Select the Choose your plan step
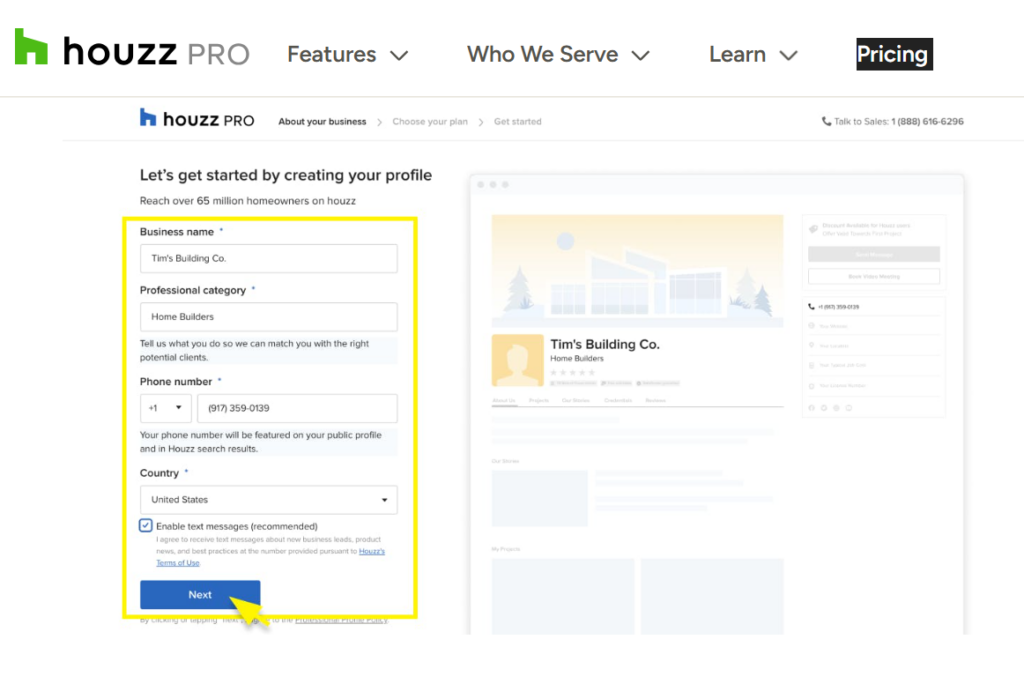Image resolution: width=1024 pixels, height=684 pixels. point(430,122)
